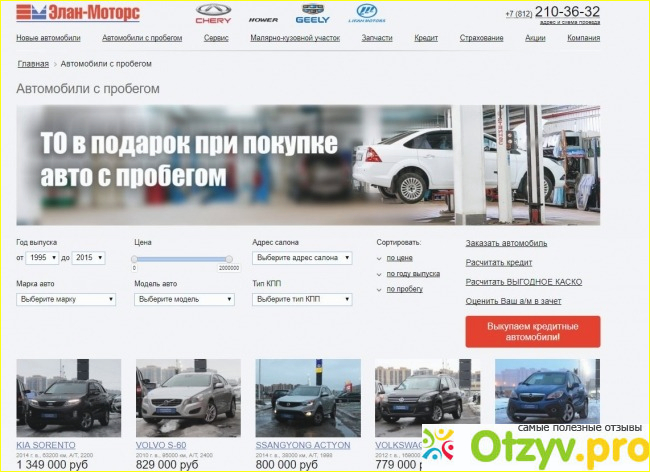This screenshot has height=472, width=650.
Task: Expand the 'Выберите тип КПП' dropdown
Action: click(x=302, y=299)
